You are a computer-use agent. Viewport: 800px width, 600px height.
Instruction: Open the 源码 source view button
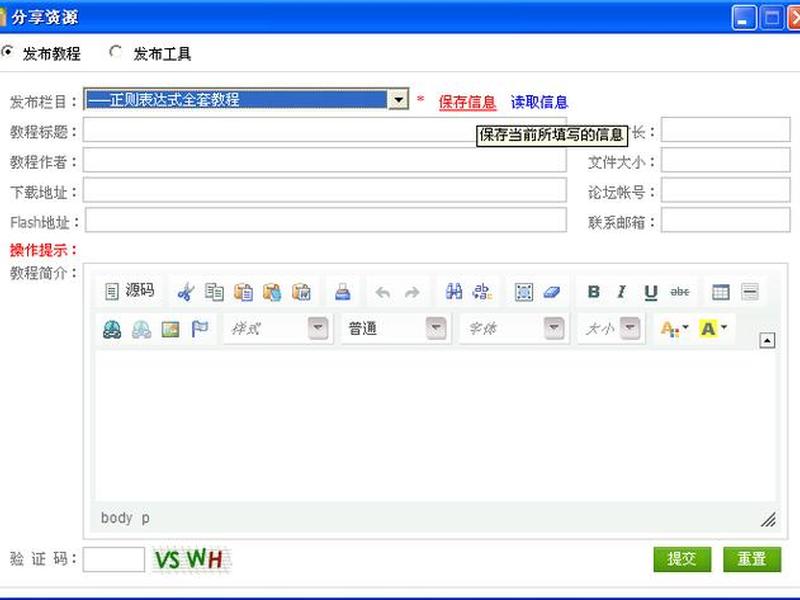130,291
